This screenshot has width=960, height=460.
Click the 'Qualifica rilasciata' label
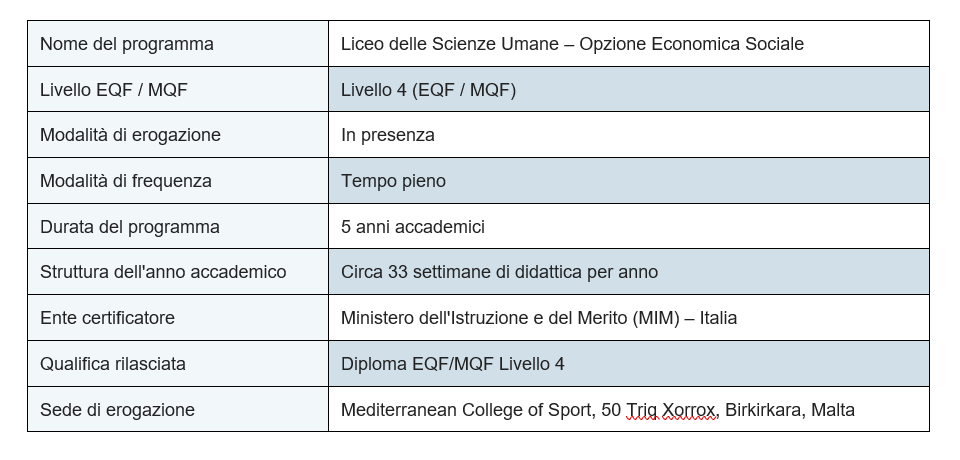pos(113,364)
